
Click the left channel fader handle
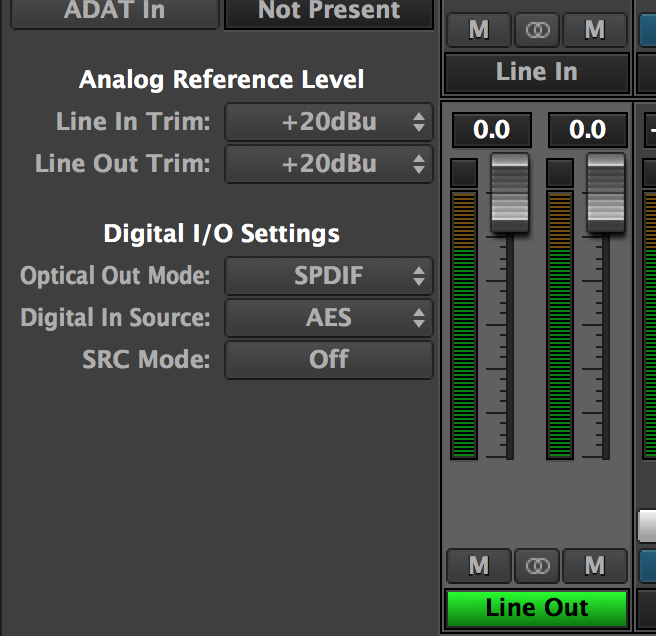[x=510, y=193]
